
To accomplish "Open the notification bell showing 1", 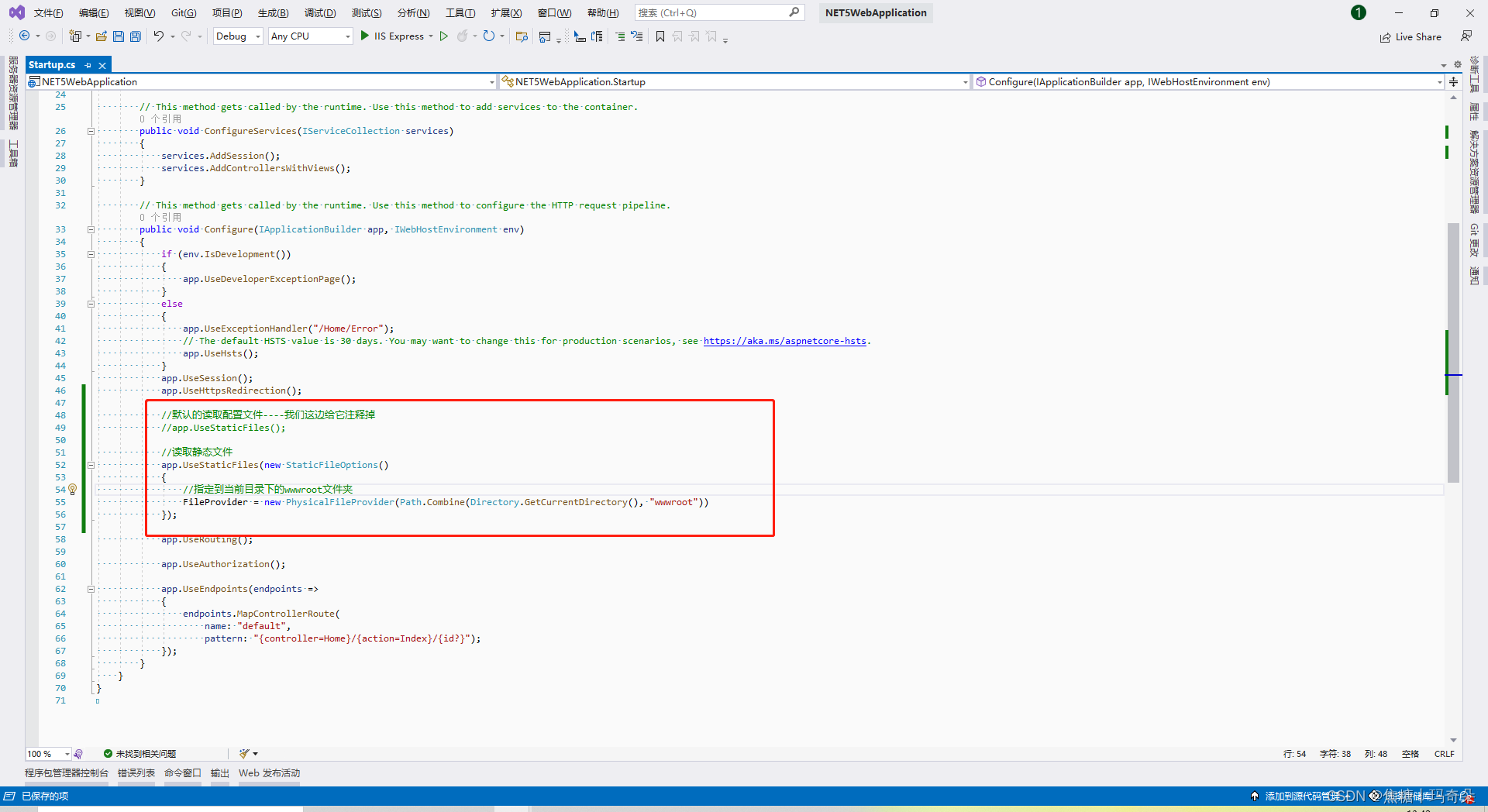I will click(1358, 12).
